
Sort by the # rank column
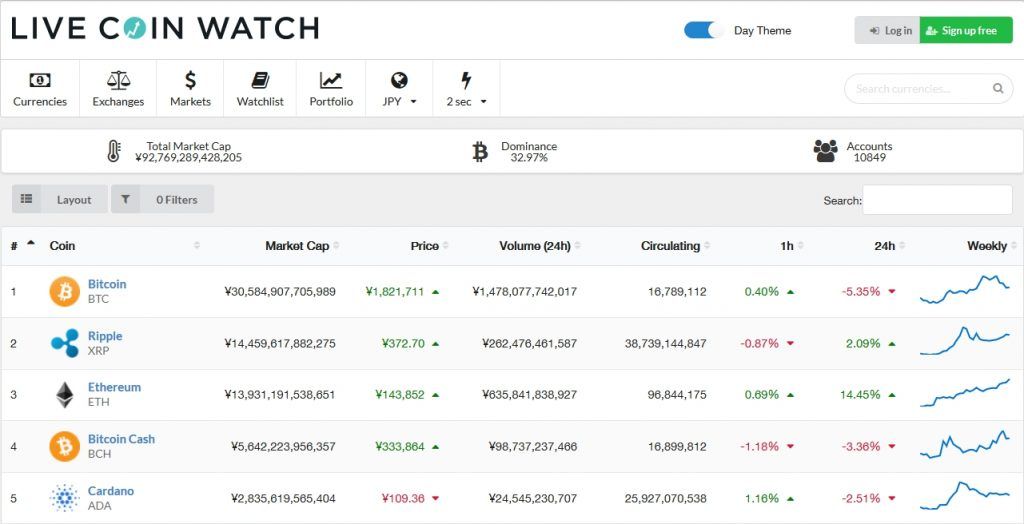pyautogui.click(x=22, y=246)
